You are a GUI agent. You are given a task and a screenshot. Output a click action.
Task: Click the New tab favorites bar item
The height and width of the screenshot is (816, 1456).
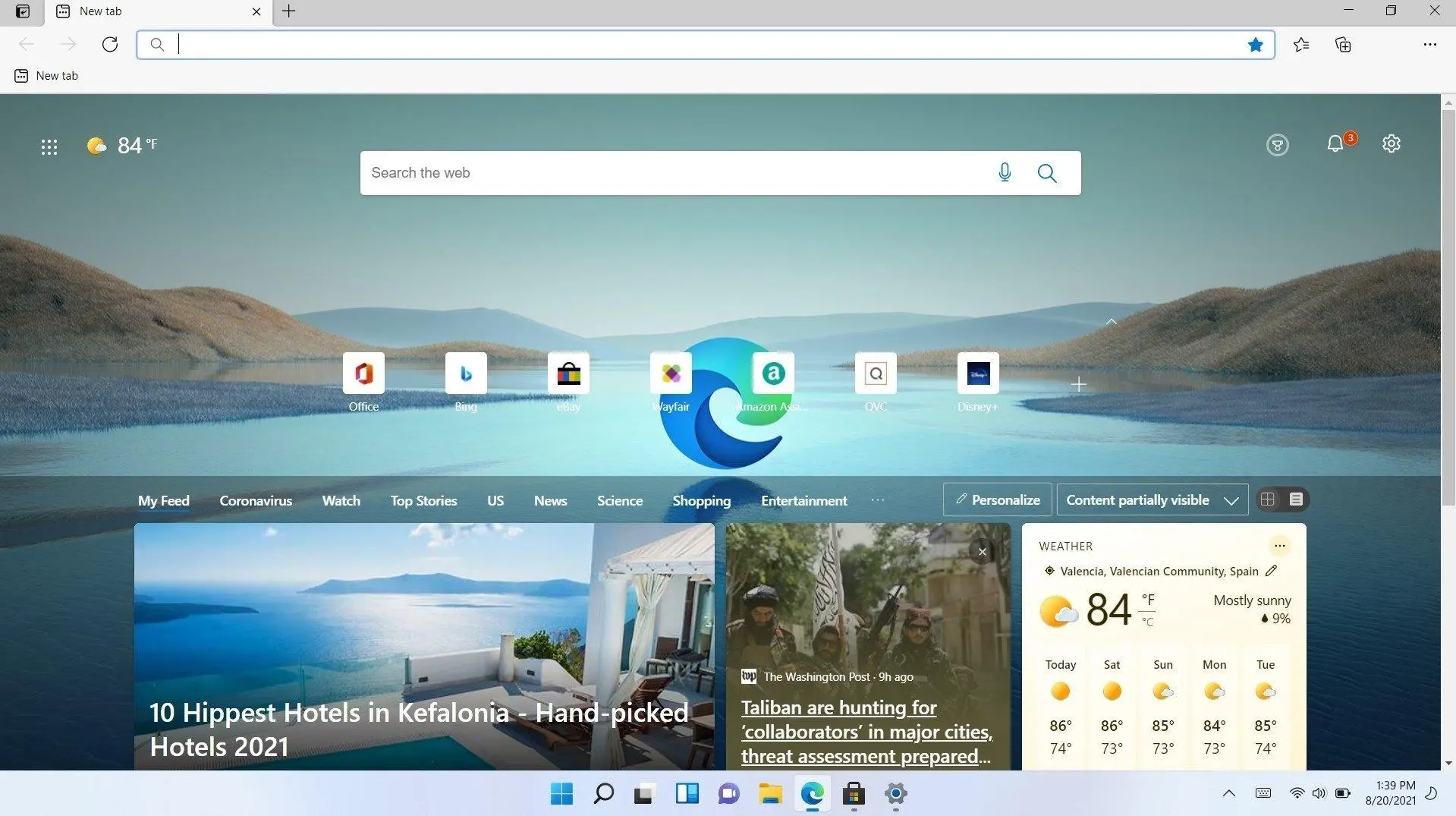click(46, 76)
